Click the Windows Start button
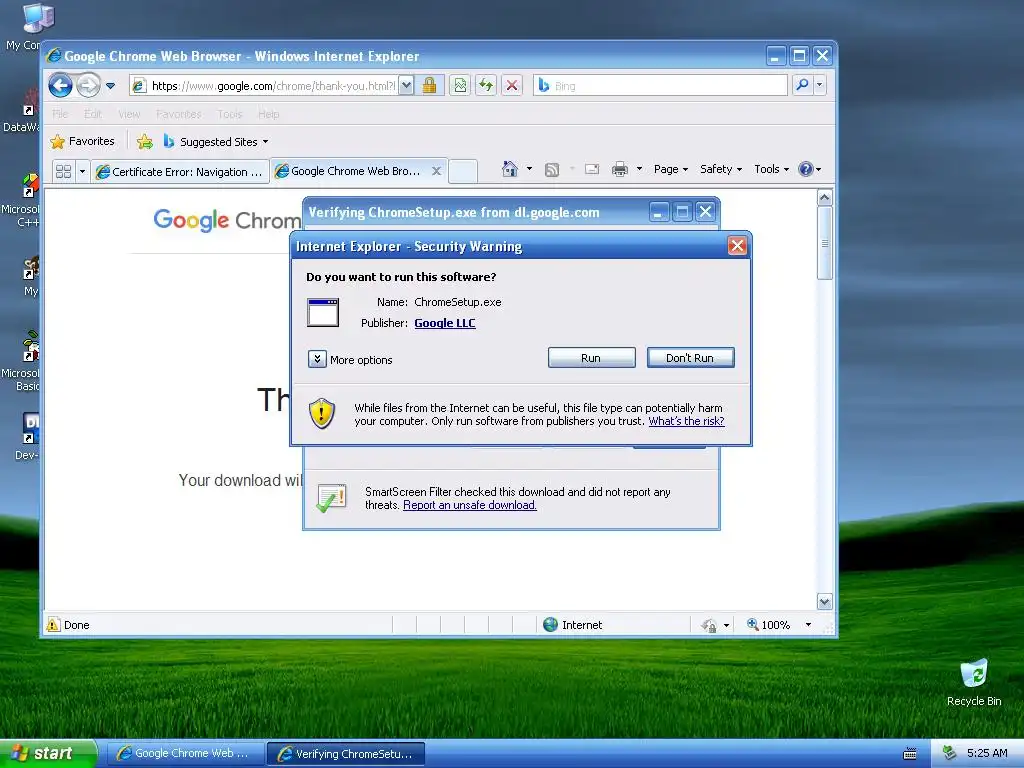 coord(47,753)
